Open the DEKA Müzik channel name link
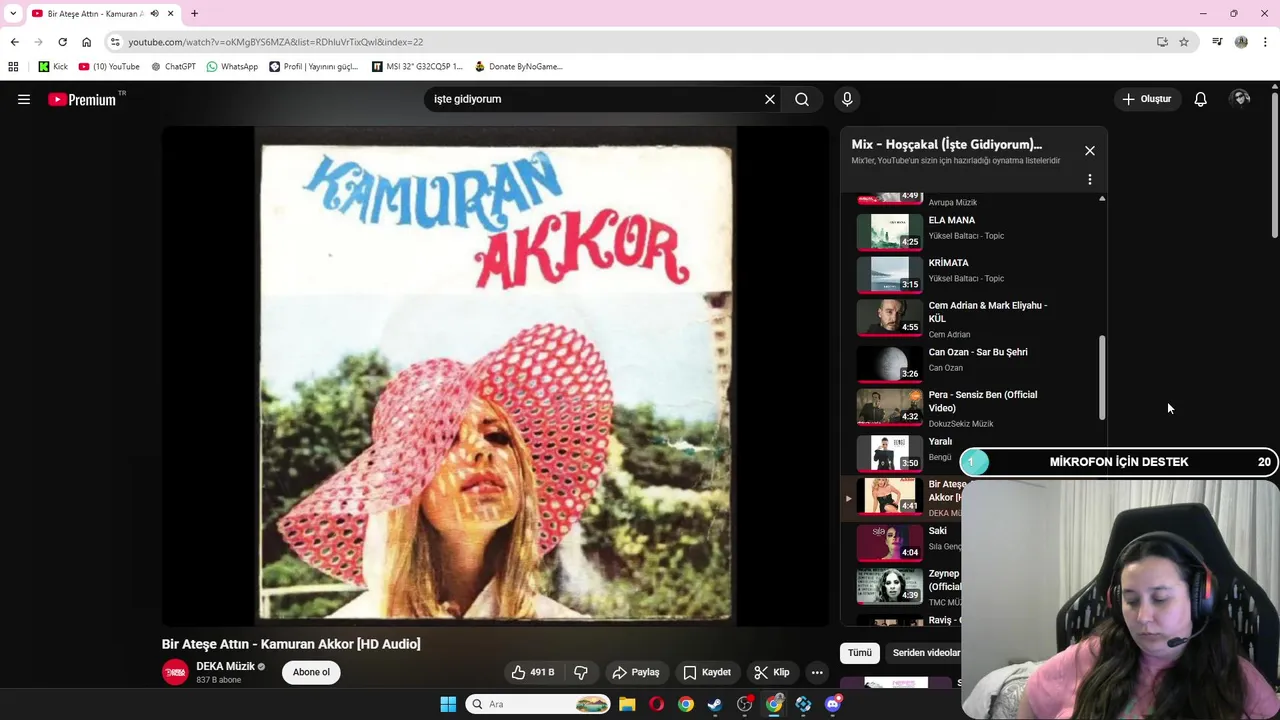The width and height of the screenshot is (1280, 720). click(225, 666)
